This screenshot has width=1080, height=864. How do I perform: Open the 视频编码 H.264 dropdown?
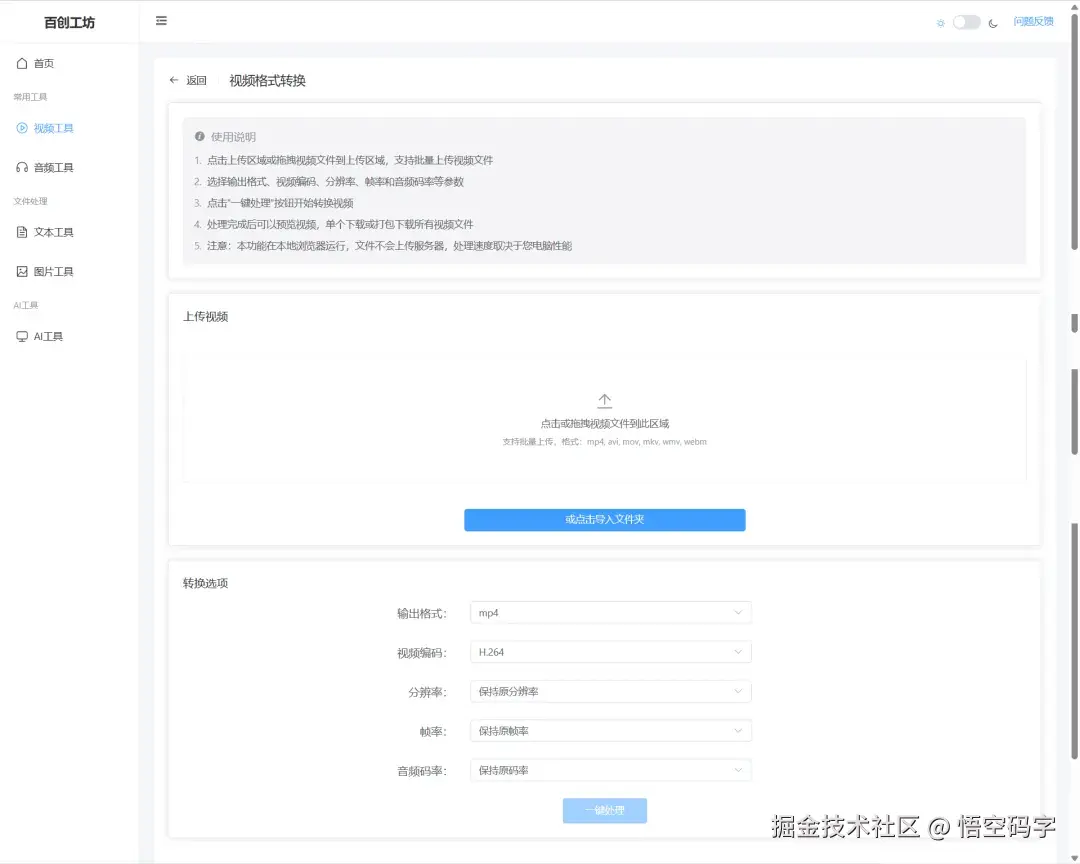point(610,651)
